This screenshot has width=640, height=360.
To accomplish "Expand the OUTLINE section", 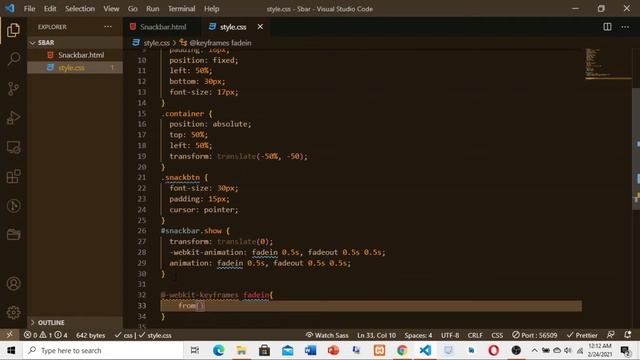I will click(x=75, y=322).
